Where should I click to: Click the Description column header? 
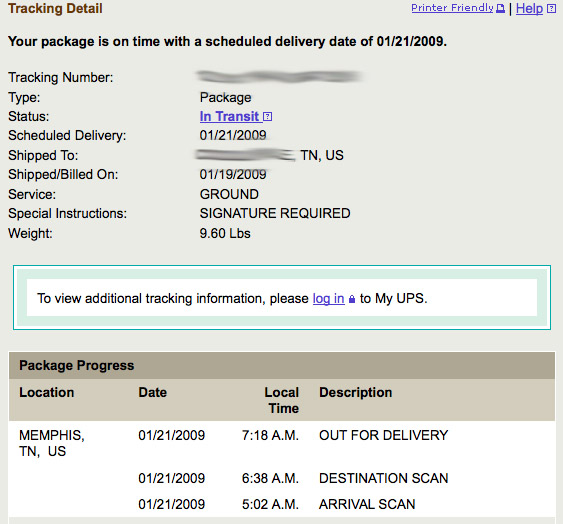[355, 392]
